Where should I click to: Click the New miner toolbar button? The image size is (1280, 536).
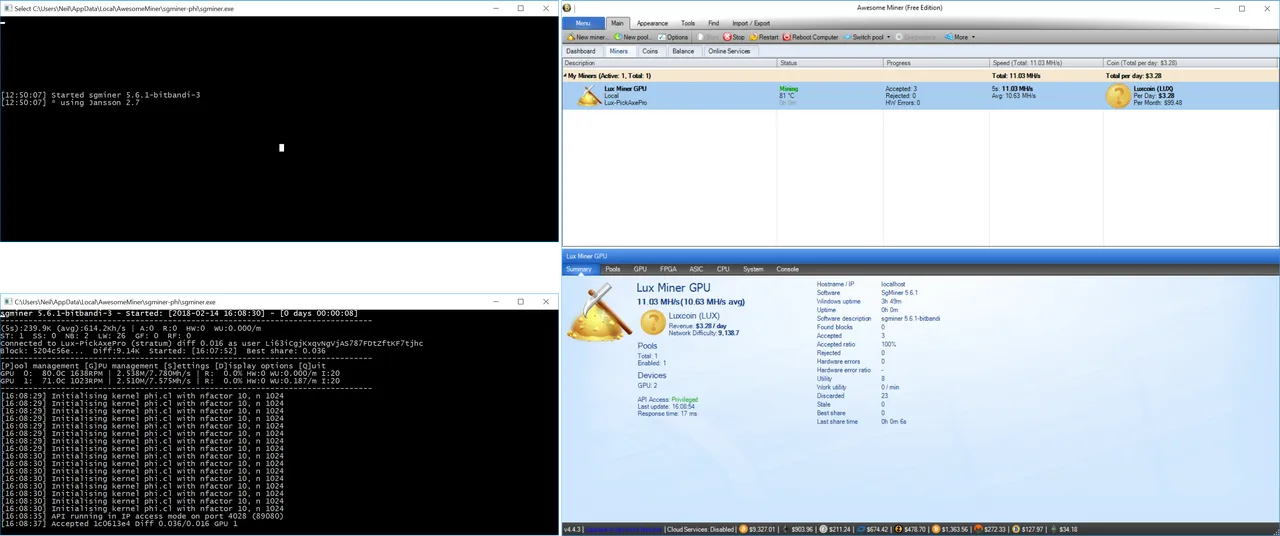pos(588,37)
